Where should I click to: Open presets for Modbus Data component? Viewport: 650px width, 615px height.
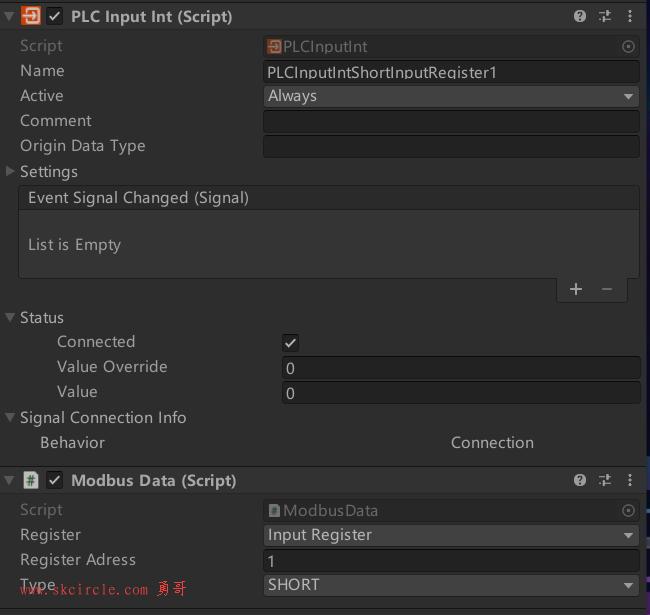[x=605, y=480]
